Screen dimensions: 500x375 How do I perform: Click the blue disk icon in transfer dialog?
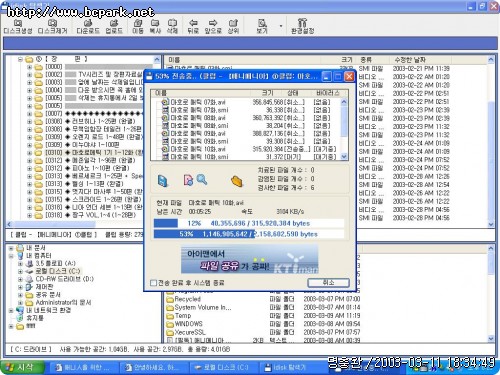tap(163, 180)
